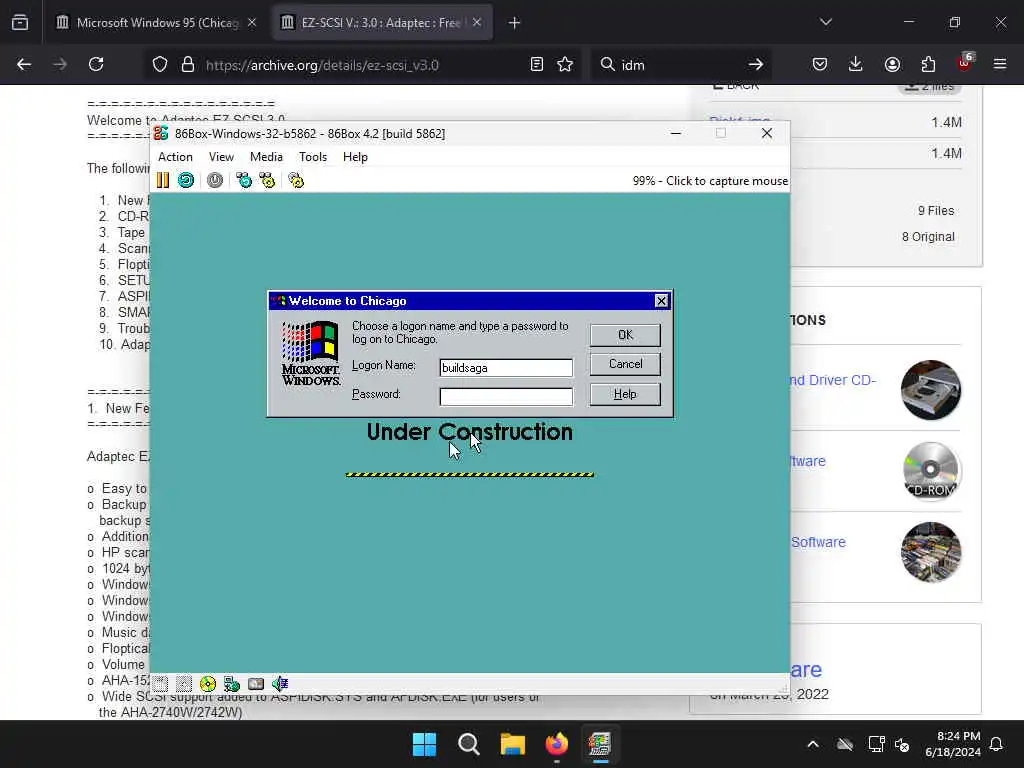Click the hard disk status bar icon
Viewport: 1024px width, 768px height.
256,684
